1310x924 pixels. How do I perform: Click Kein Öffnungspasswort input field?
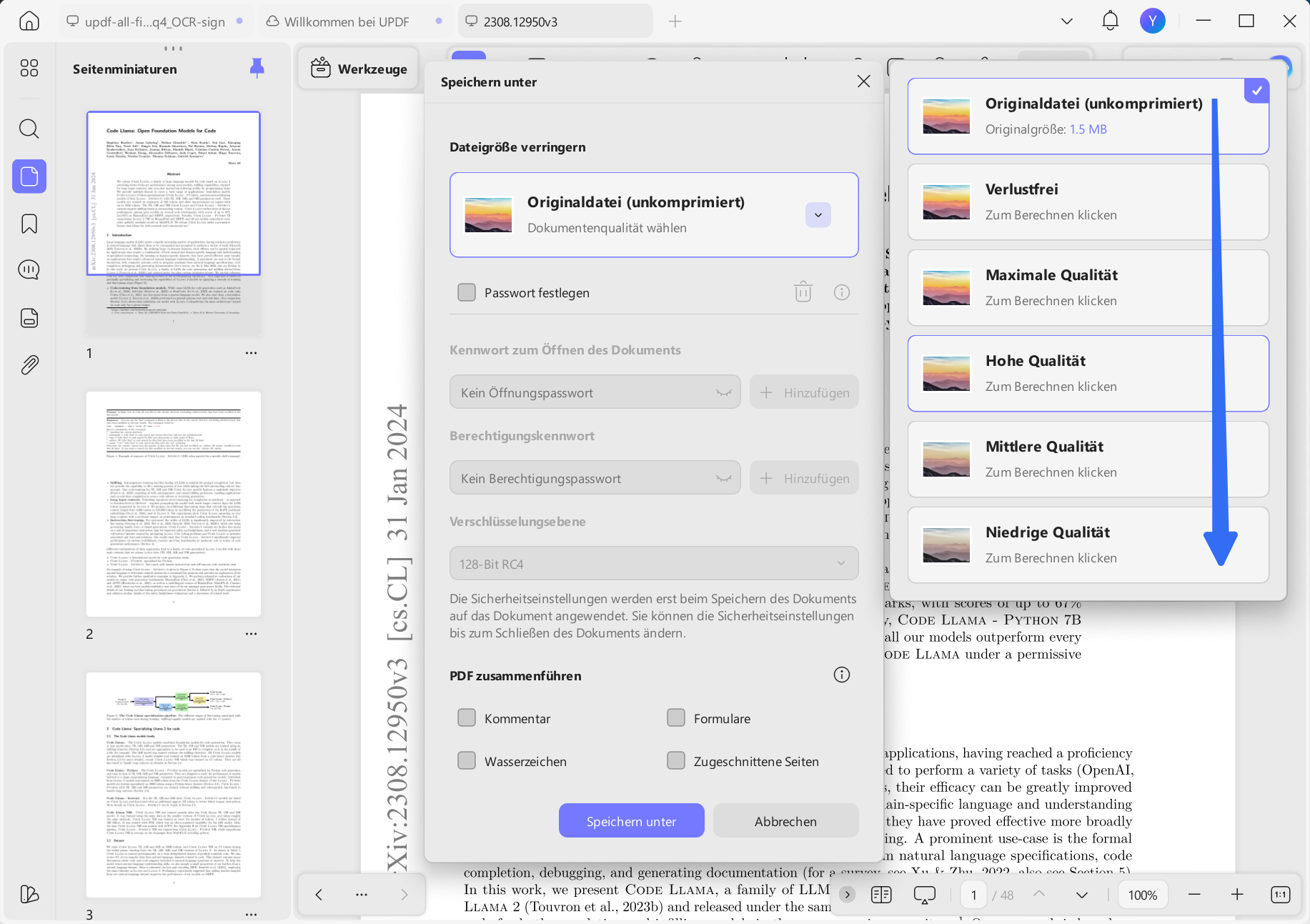pos(595,392)
